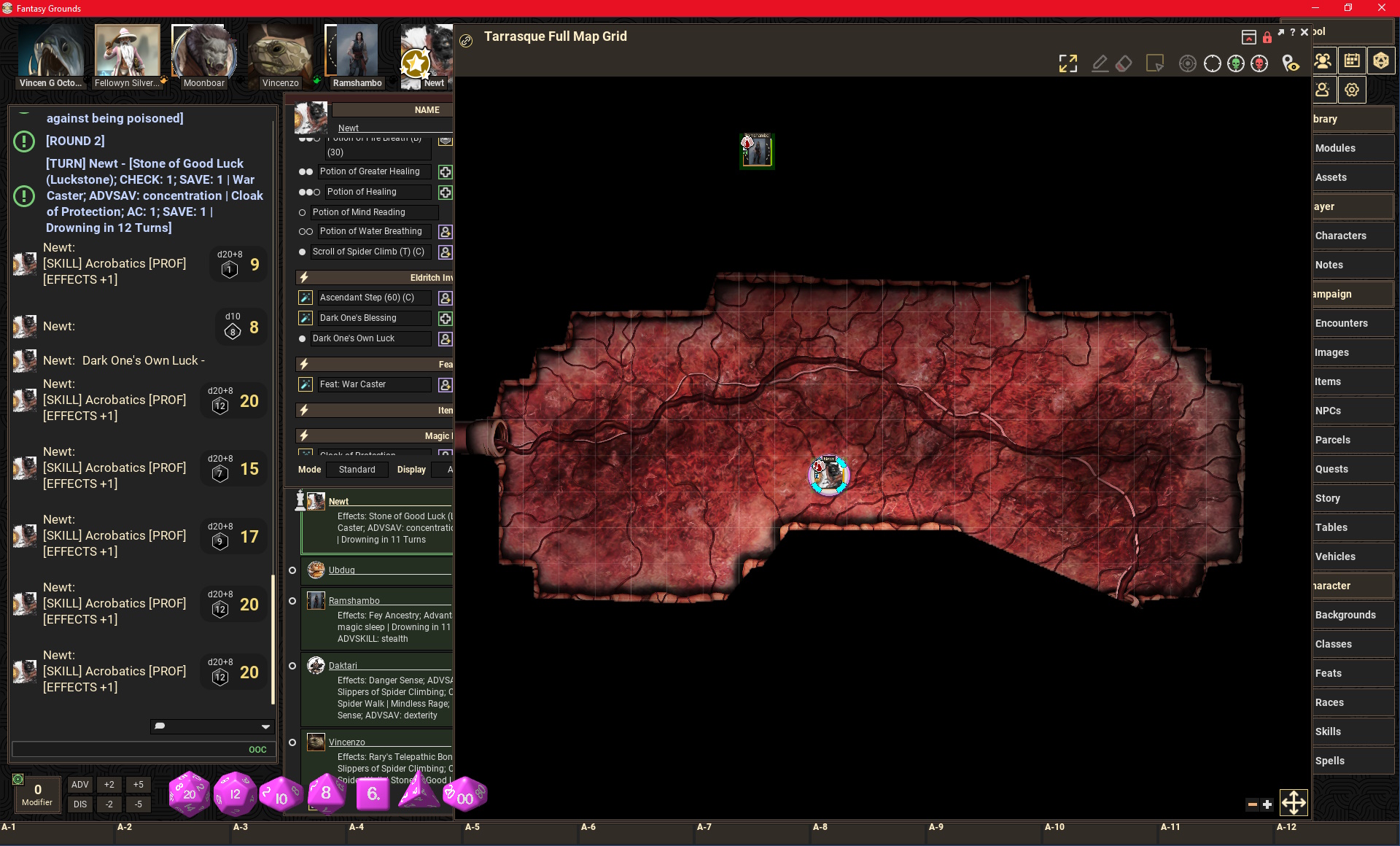
Task: Click the heal icon for Potion of Healing
Action: (x=445, y=192)
